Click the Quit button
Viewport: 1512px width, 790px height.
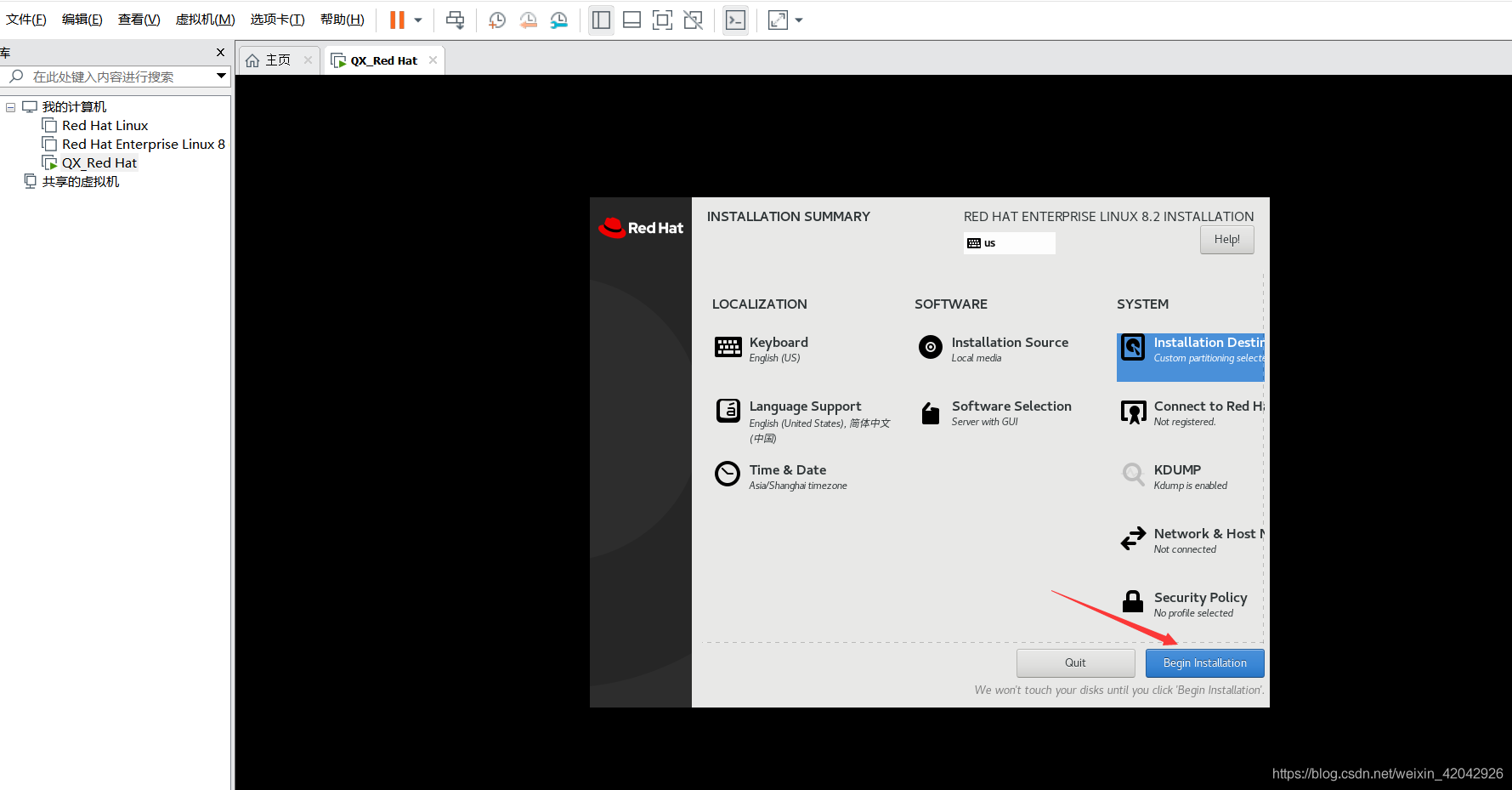1075,663
